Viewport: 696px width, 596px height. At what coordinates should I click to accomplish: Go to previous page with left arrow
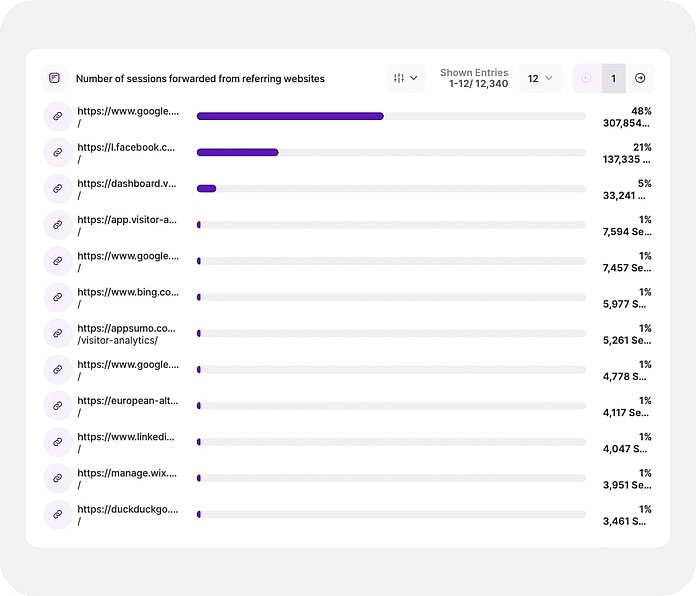tap(587, 79)
